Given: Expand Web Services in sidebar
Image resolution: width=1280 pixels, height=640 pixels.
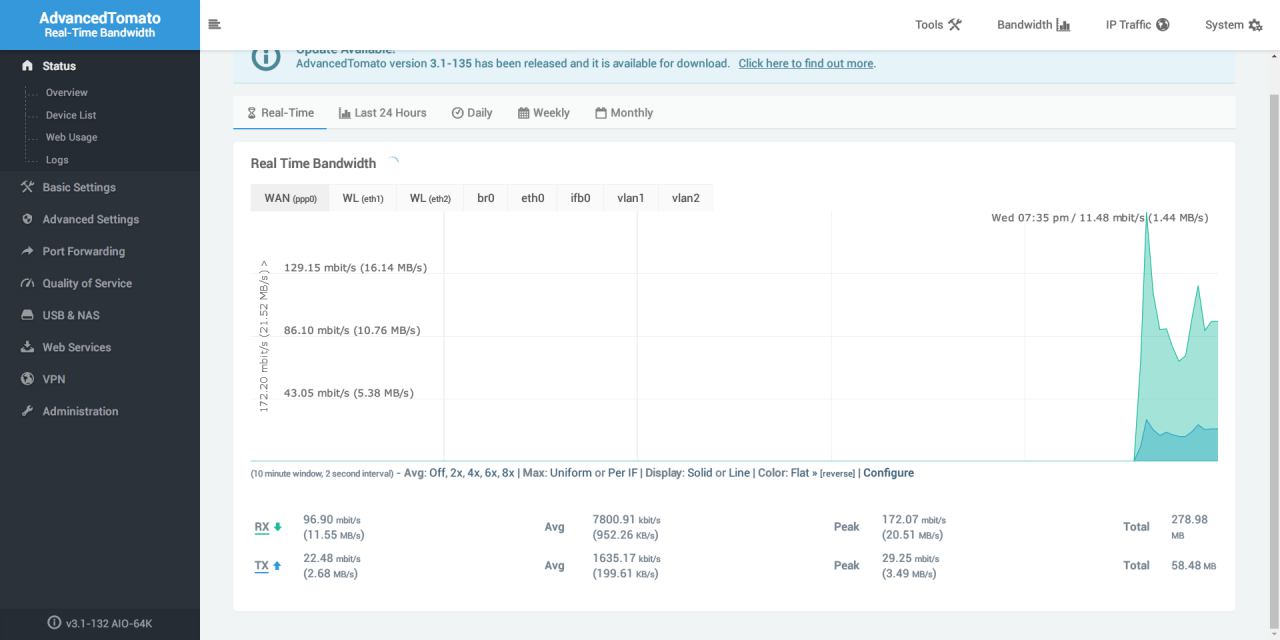Looking at the screenshot, I should 100,347.
